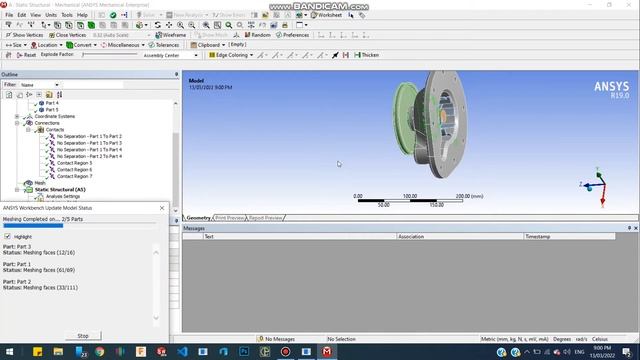Click the image capture icon

point(273,25)
